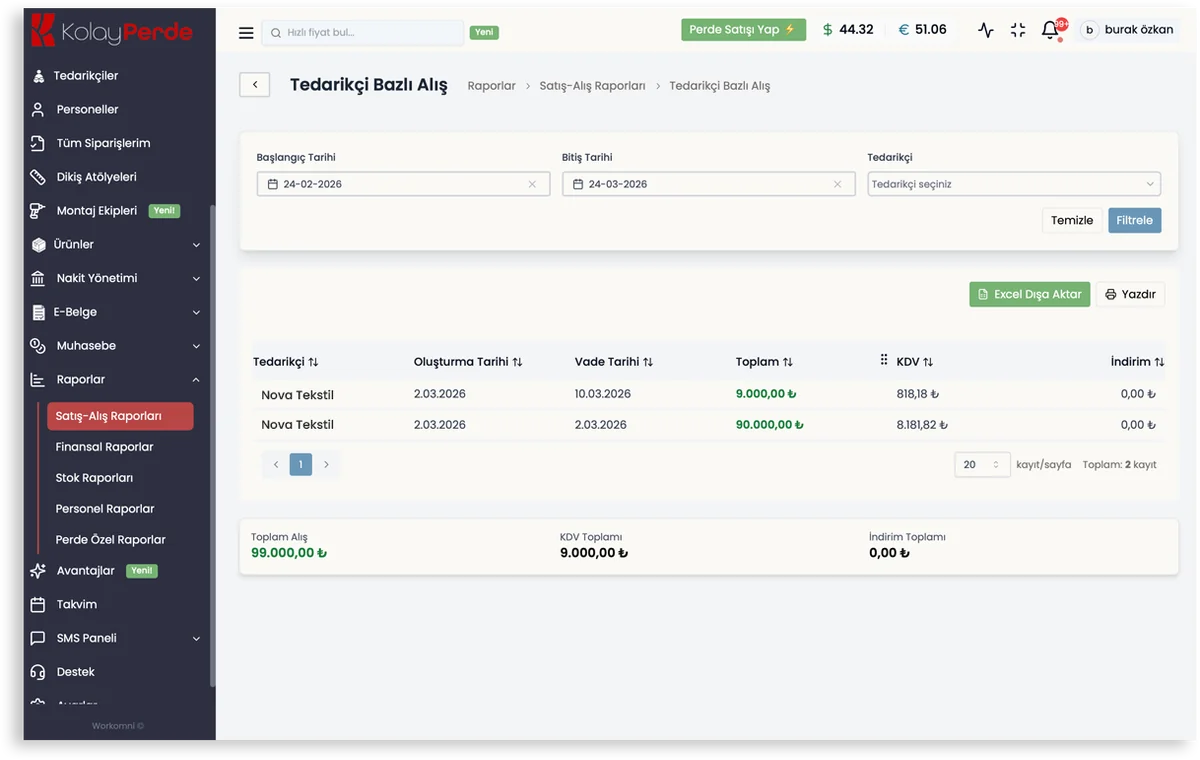The image size is (1200, 760).
Task: Expand the Muhasebe menu
Action: click(116, 346)
